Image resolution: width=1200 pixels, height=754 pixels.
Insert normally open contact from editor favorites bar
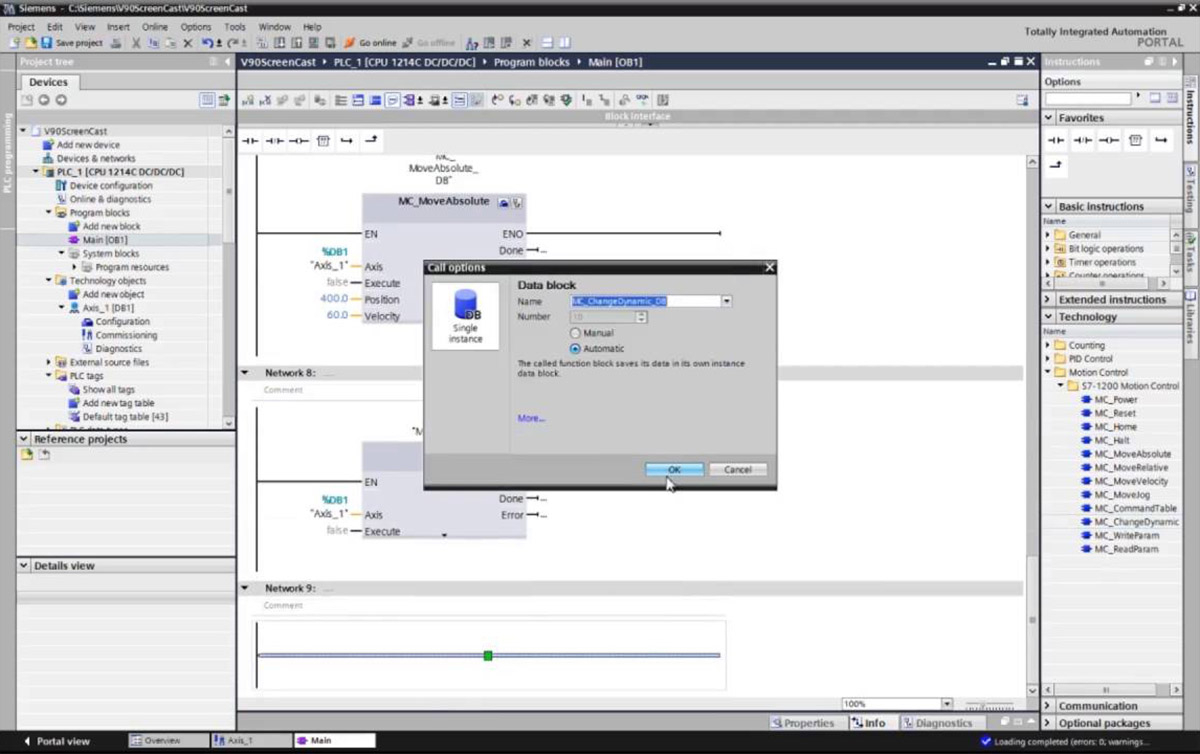250,140
